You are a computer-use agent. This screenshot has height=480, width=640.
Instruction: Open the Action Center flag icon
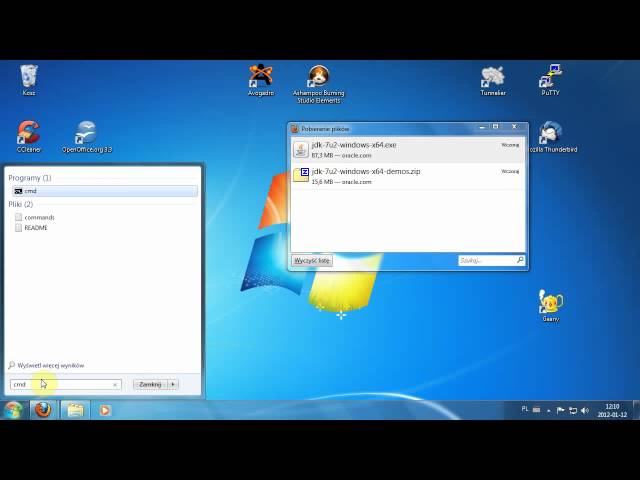(560, 410)
